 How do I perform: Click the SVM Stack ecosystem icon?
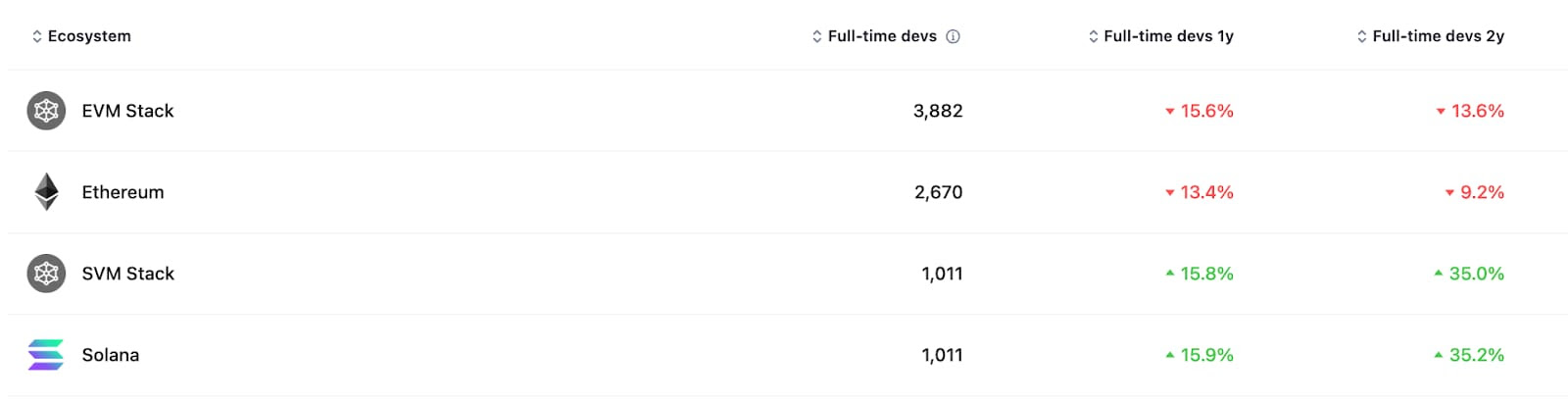click(x=46, y=274)
